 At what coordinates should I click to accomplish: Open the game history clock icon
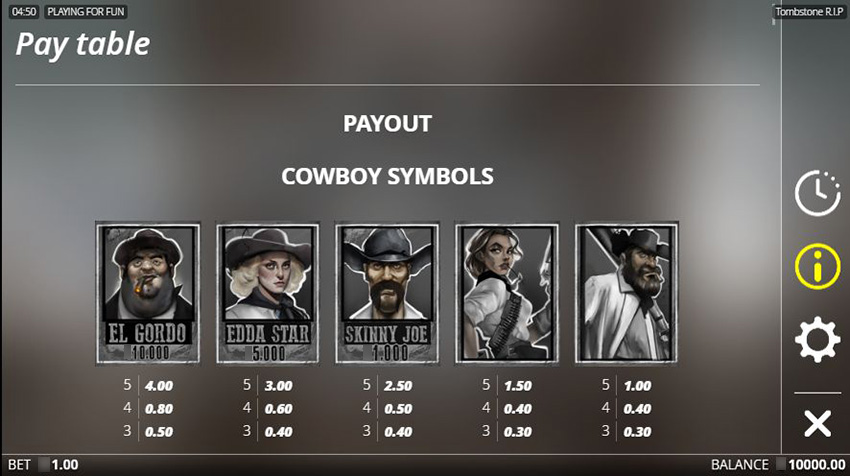click(x=817, y=192)
